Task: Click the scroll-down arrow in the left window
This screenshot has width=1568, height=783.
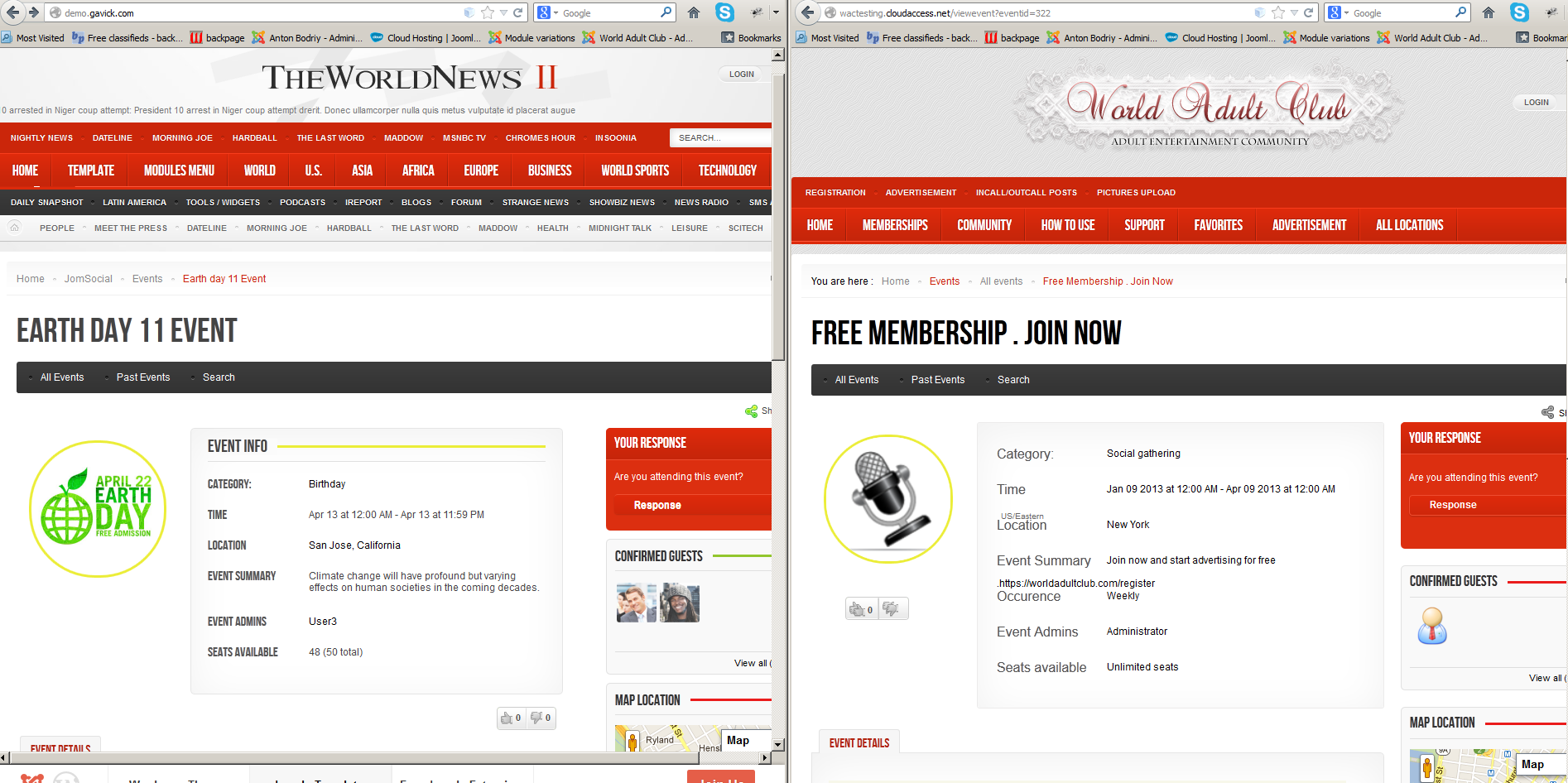Action: (777, 745)
